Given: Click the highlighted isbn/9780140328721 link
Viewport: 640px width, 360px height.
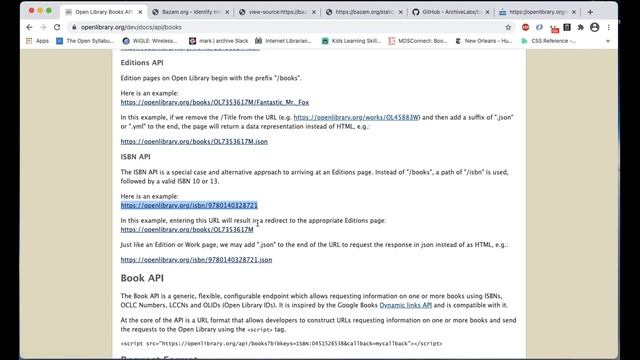Looking at the screenshot, I should click(189, 205).
